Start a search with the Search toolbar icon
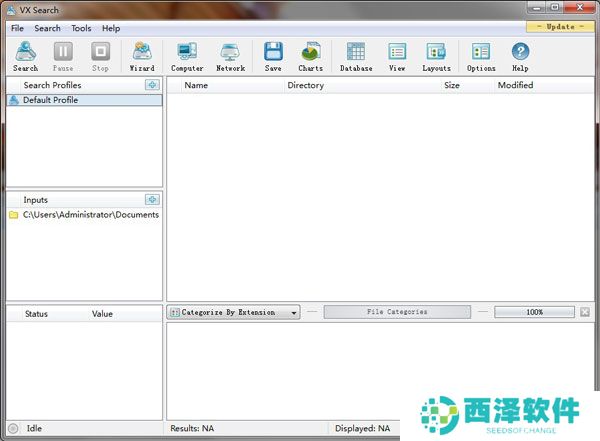 [25, 56]
